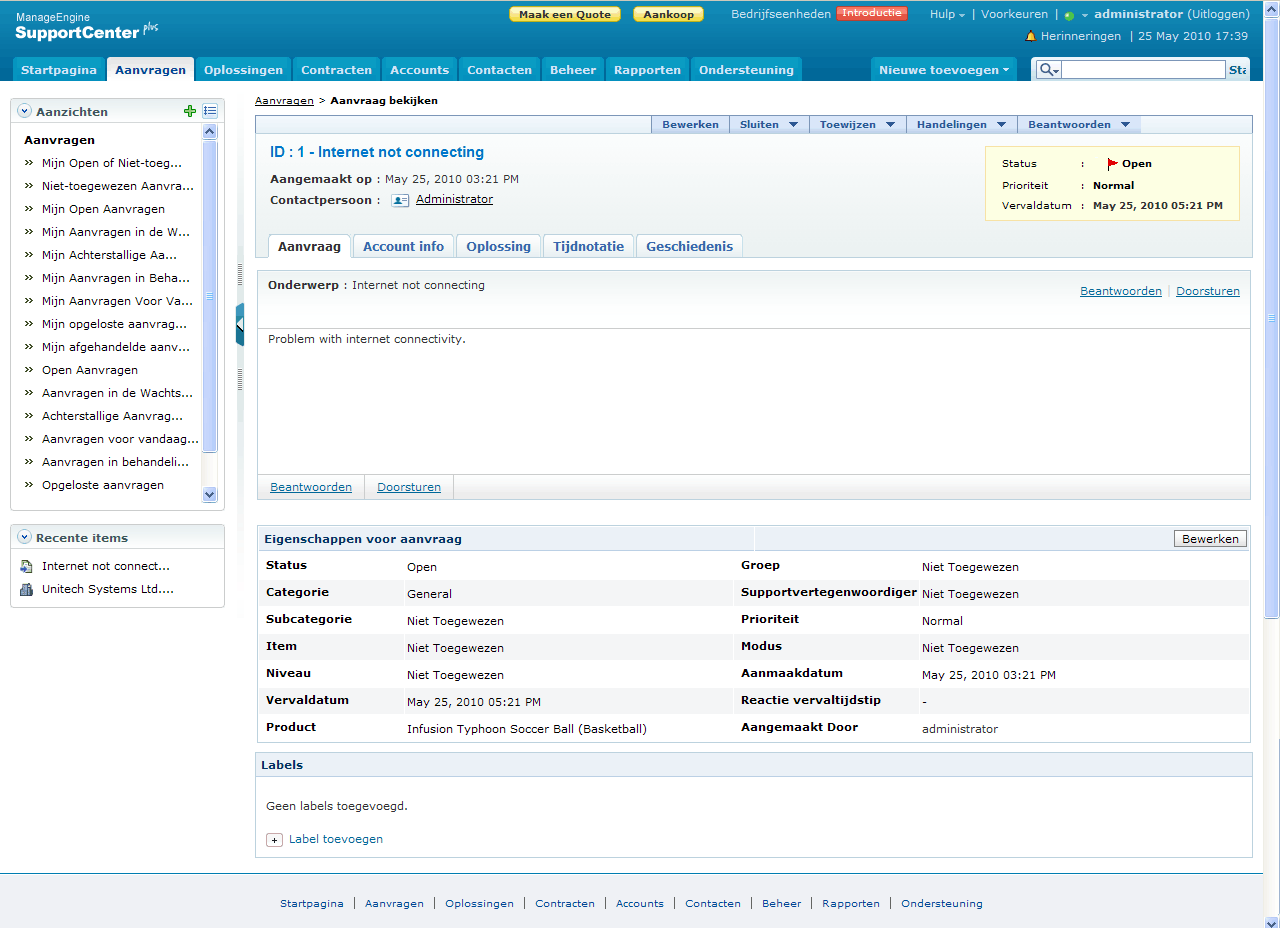Screen dimensions: 1280x933
Task: Expand the Beantwoorden dropdown in the action bar
Action: pyautogui.click(x=1079, y=125)
